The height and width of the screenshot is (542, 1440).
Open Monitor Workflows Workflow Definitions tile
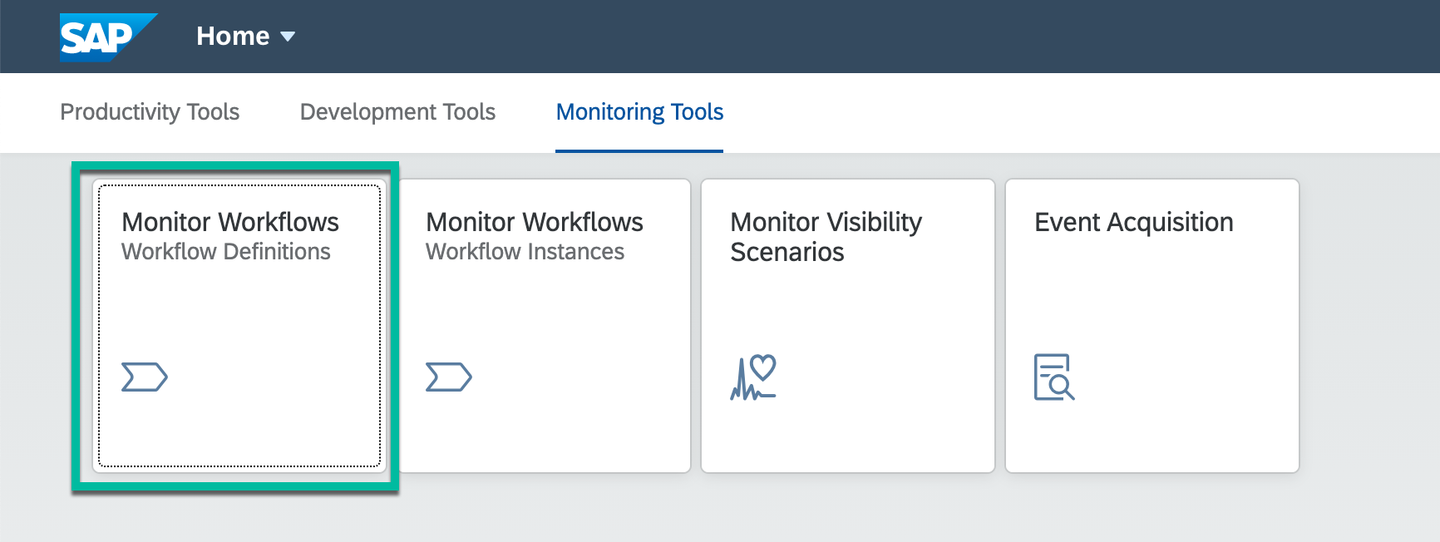239,326
